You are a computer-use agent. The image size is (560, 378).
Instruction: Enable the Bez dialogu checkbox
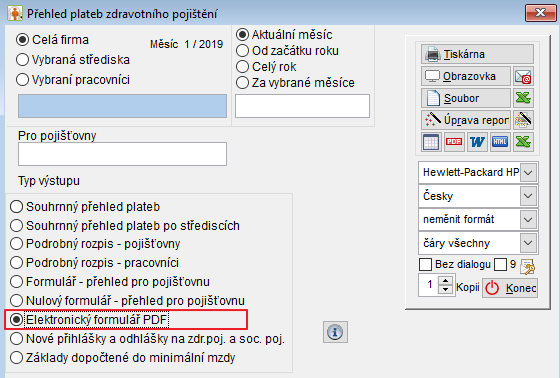coord(425,265)
